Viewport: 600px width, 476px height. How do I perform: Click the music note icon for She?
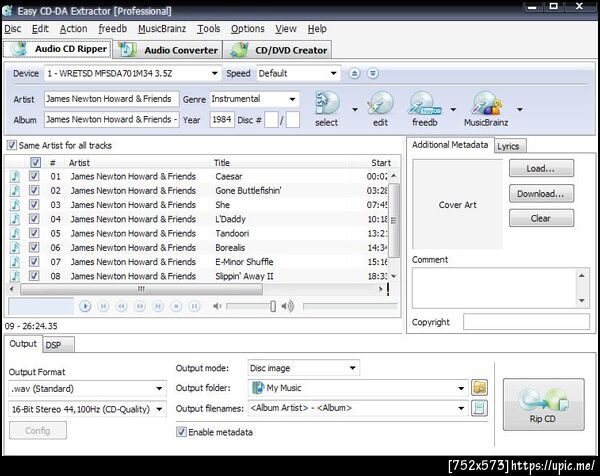tap(15, 205)
